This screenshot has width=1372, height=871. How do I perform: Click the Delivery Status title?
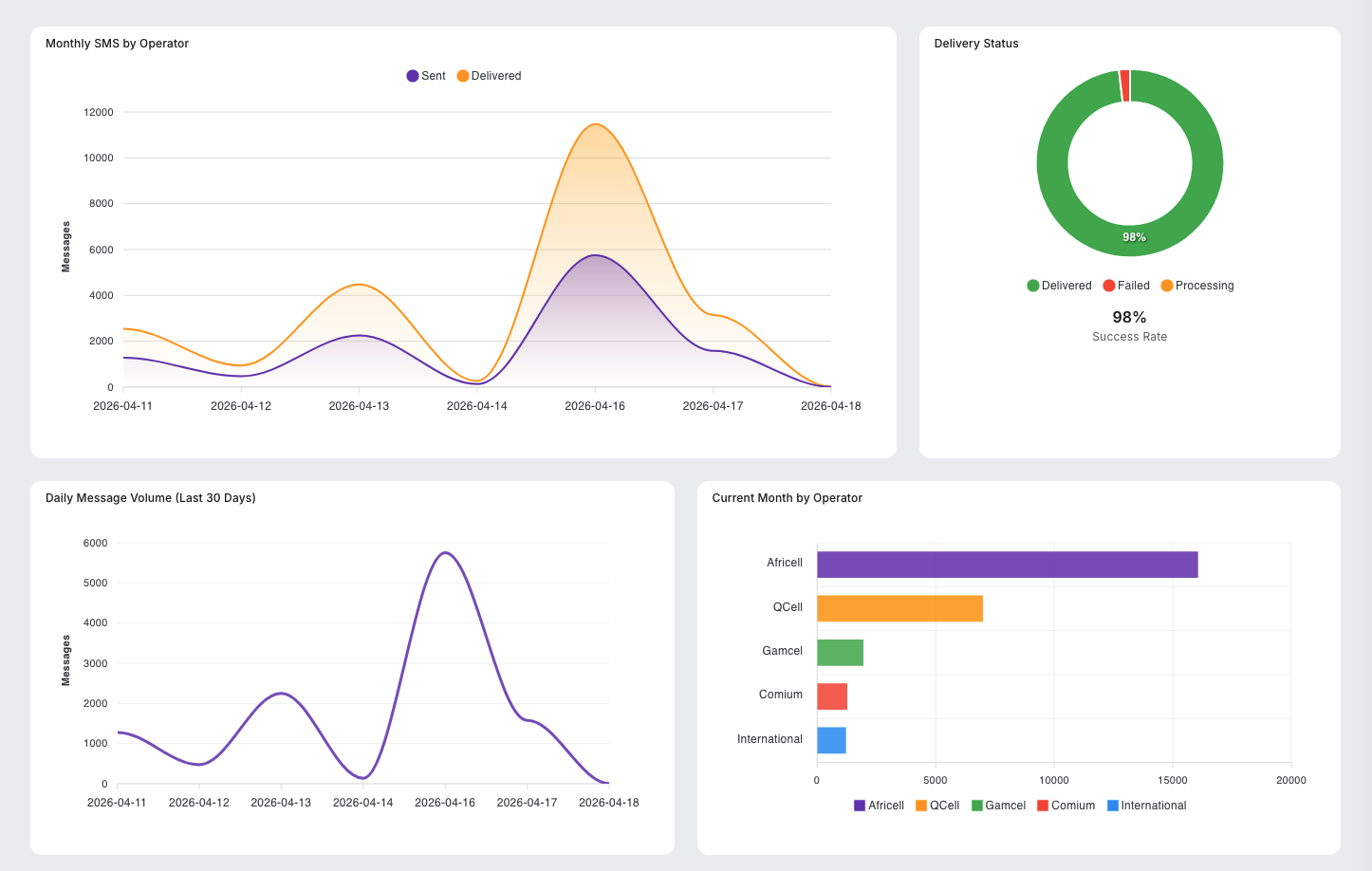976,44
